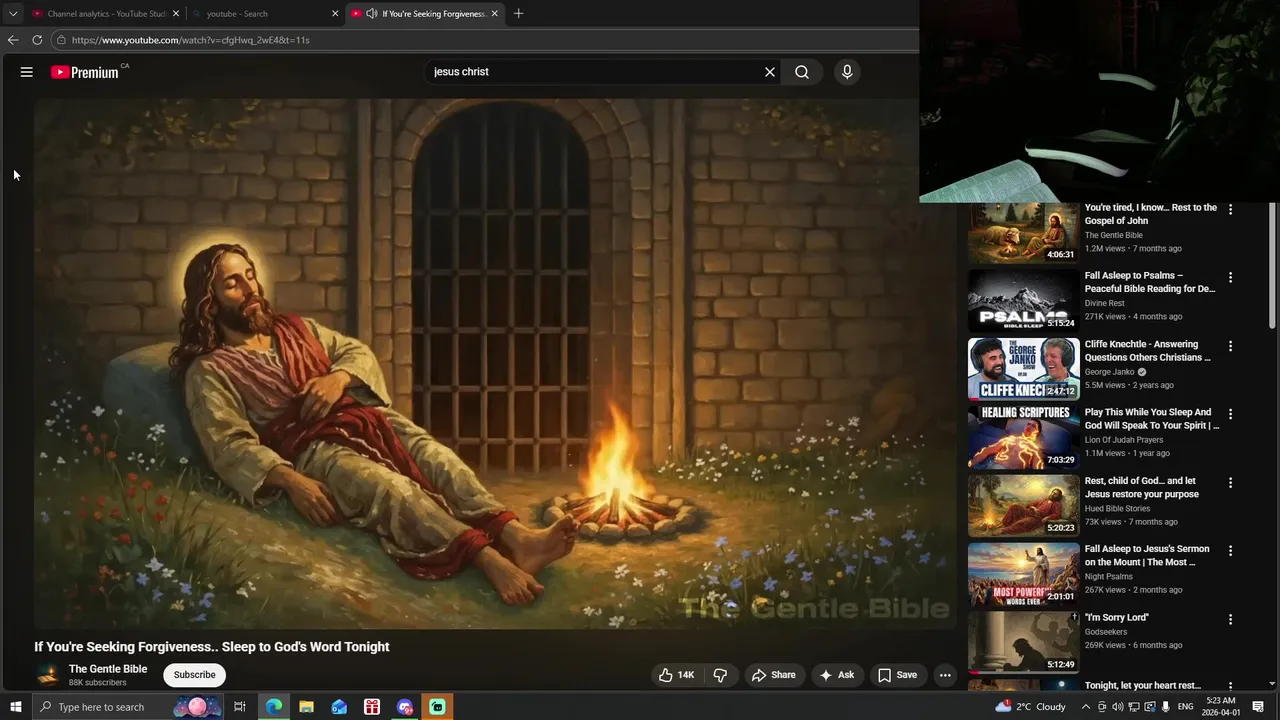Mute the tab via speaker icon

[x=372, y=14]
